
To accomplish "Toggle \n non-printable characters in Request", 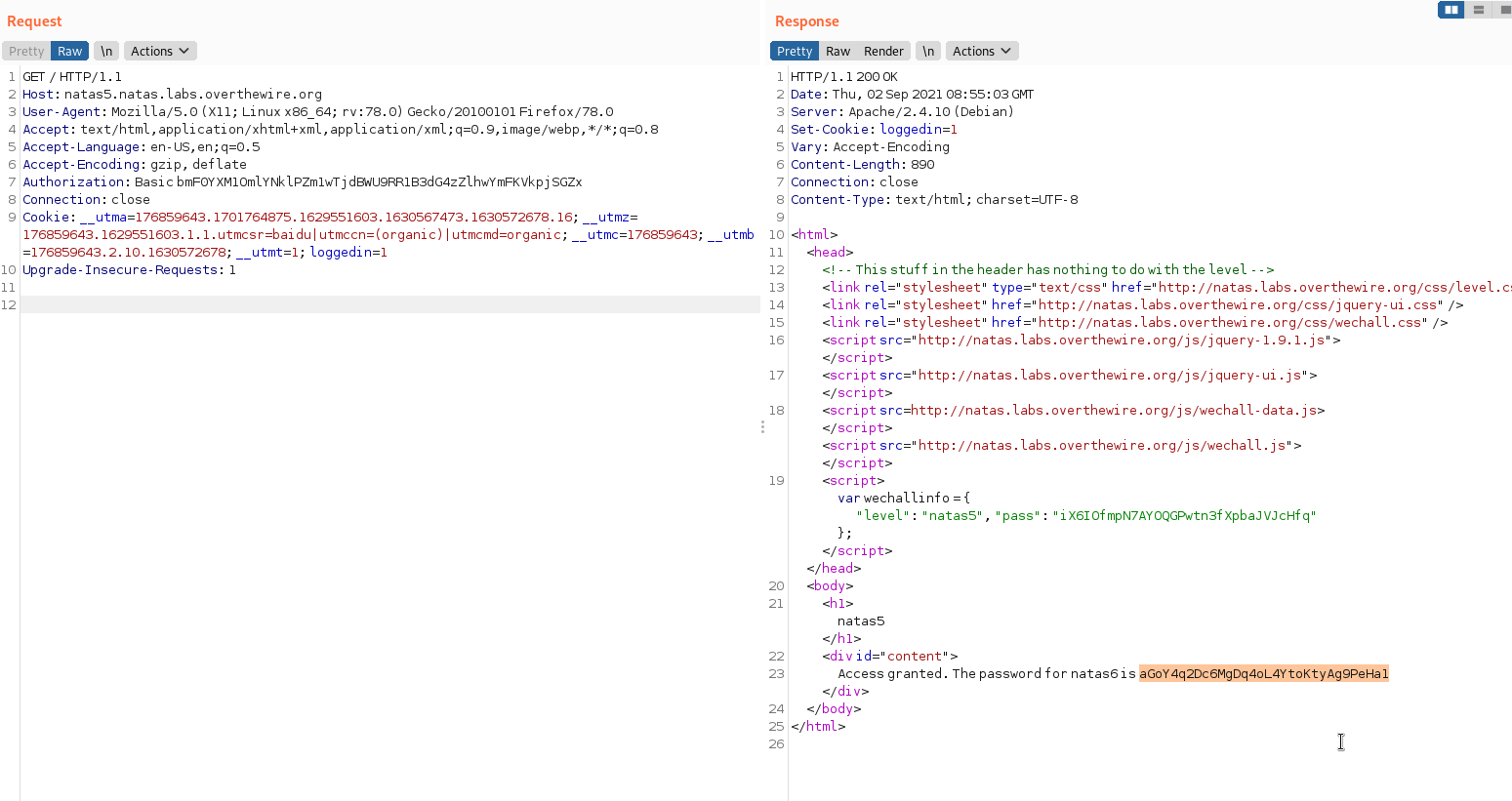I will (106, 51).
